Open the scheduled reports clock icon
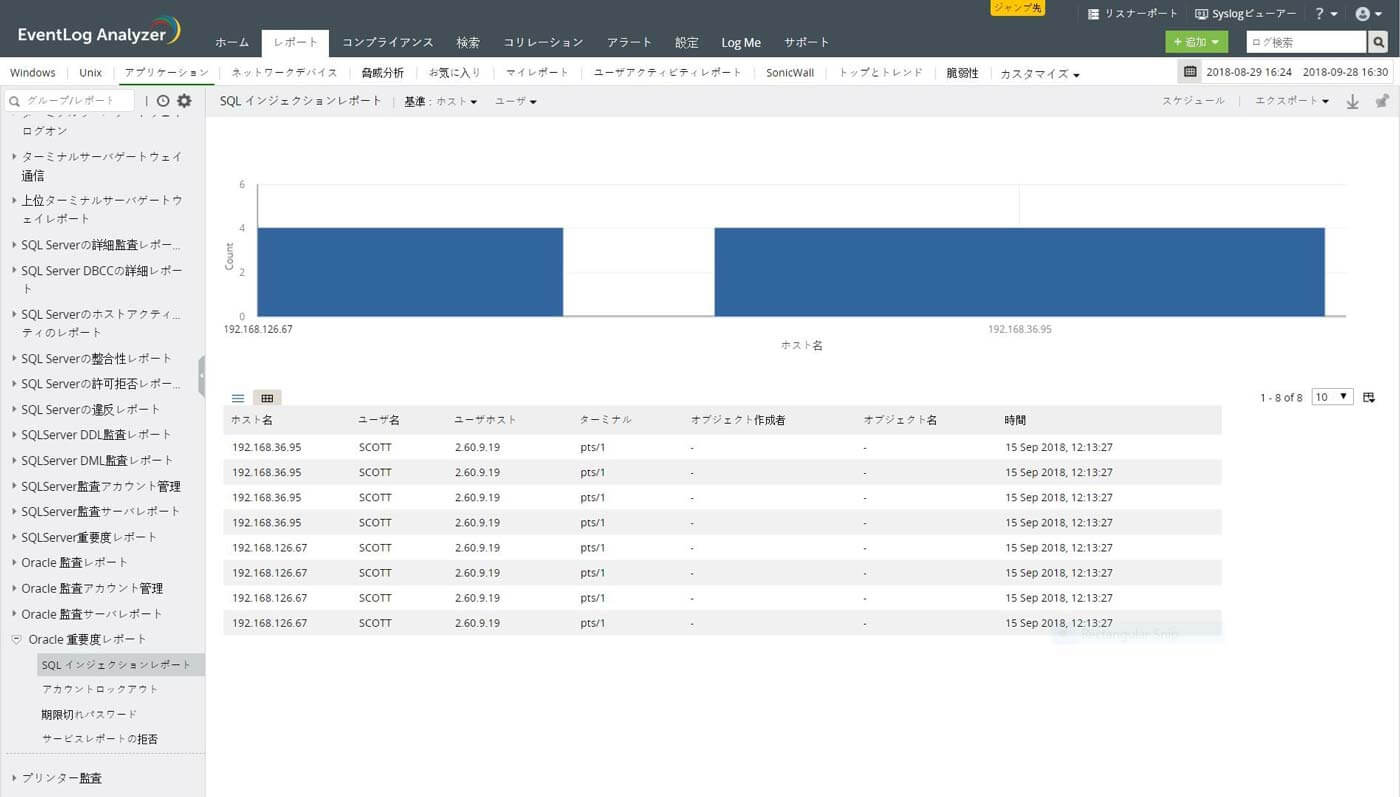 point(163,101)
